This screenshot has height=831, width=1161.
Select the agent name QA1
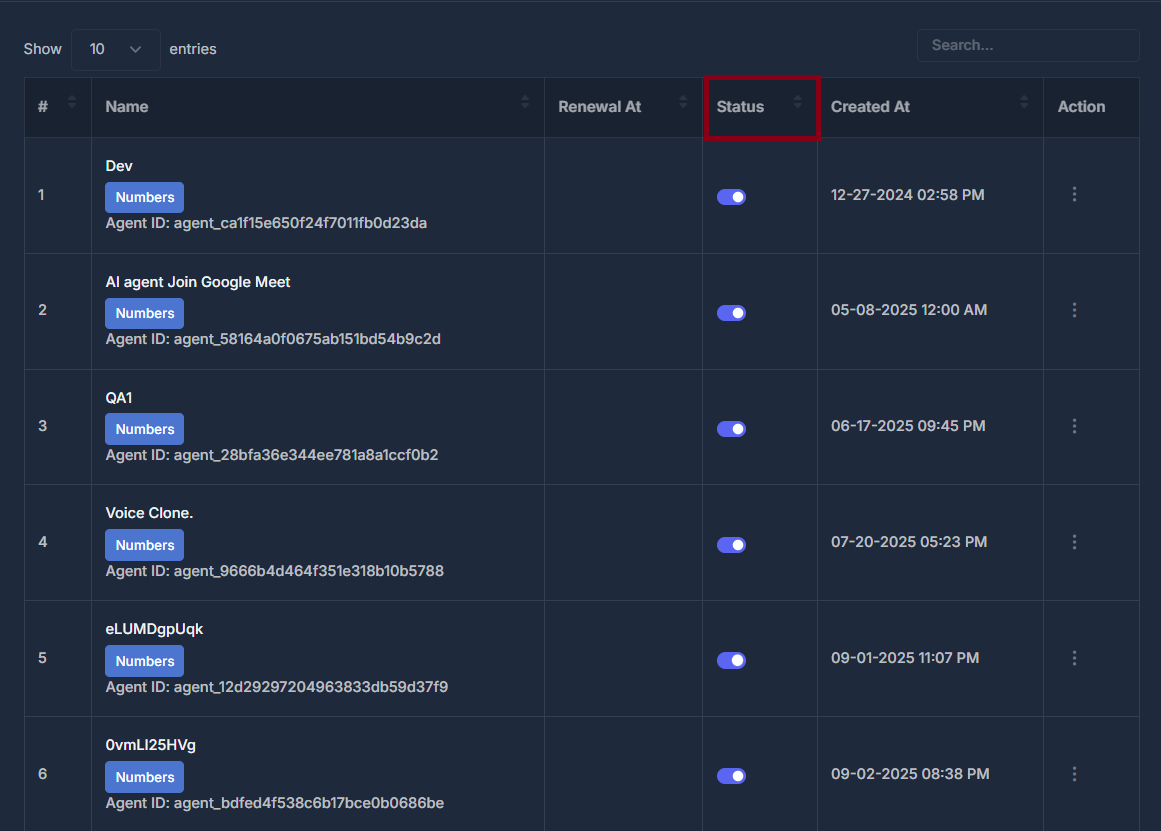(x=118, y=398)
